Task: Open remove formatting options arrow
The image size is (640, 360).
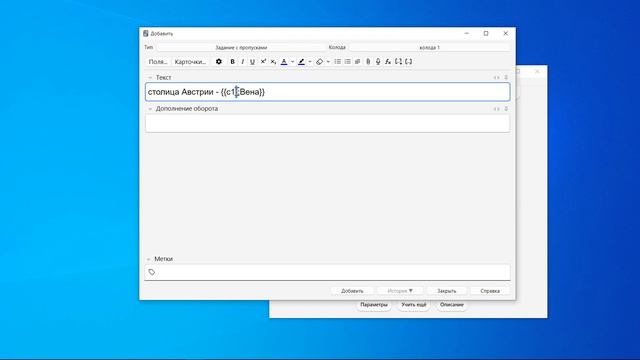Action: click(x=328, y=62)
